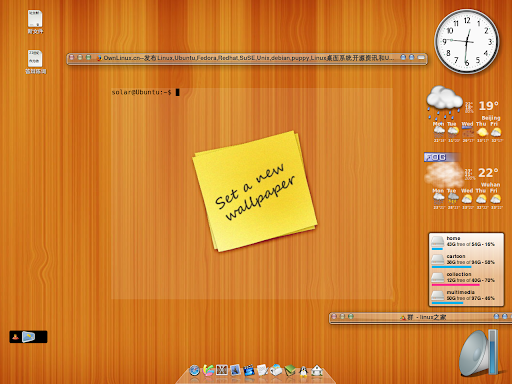Click the 19° temperature reading

tap(488, 106)
